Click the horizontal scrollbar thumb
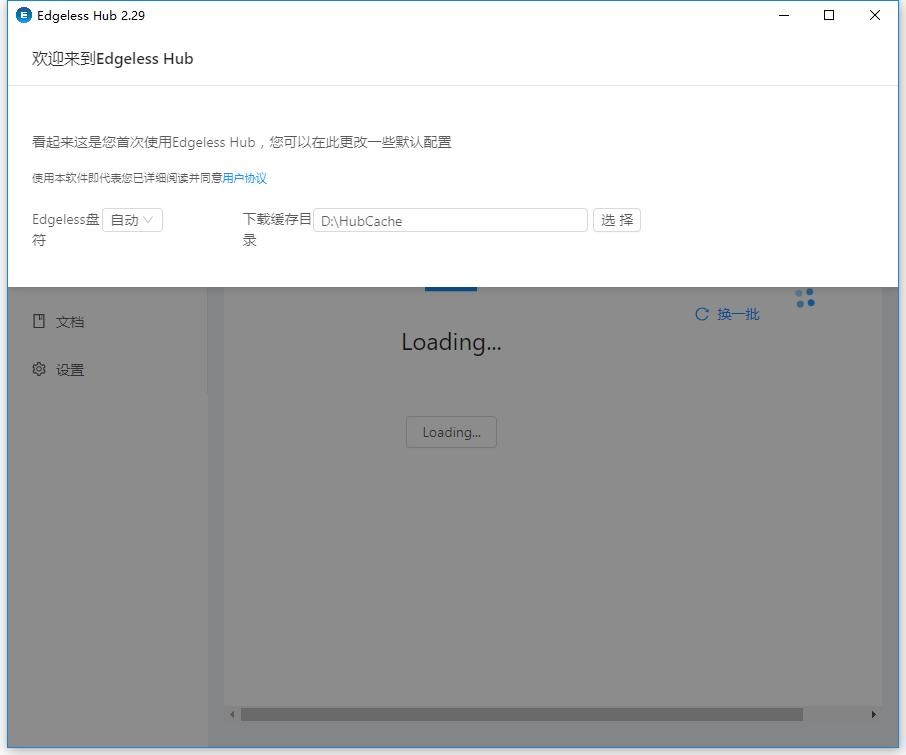The height and width of the screenshot is (755, 906). [522, 715]
